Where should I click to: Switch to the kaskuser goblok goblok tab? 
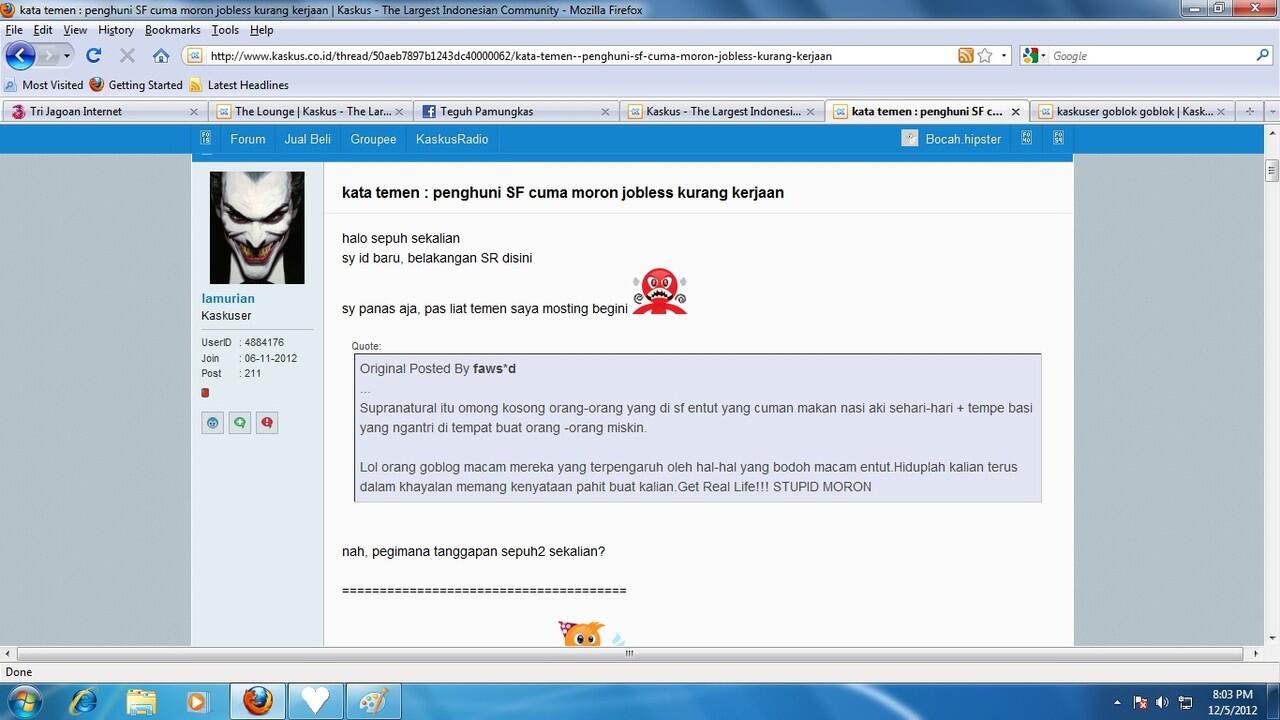1134,112
